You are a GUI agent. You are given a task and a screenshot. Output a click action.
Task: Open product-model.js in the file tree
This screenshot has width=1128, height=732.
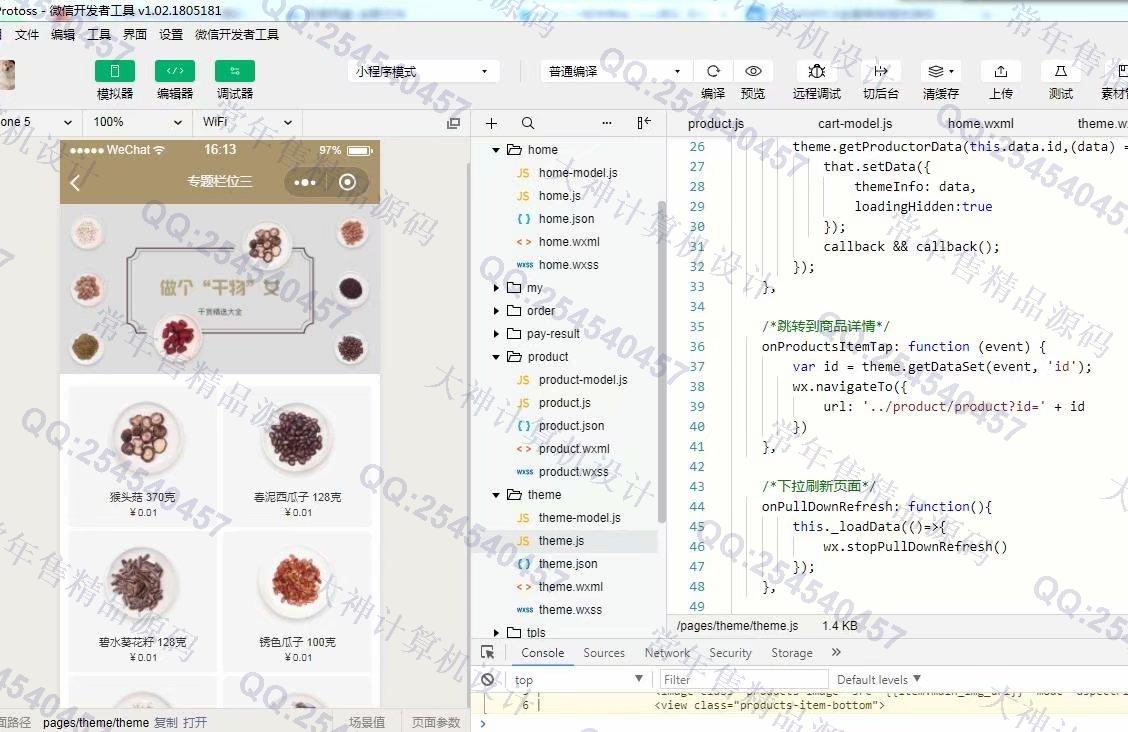(x=583, y=380)
